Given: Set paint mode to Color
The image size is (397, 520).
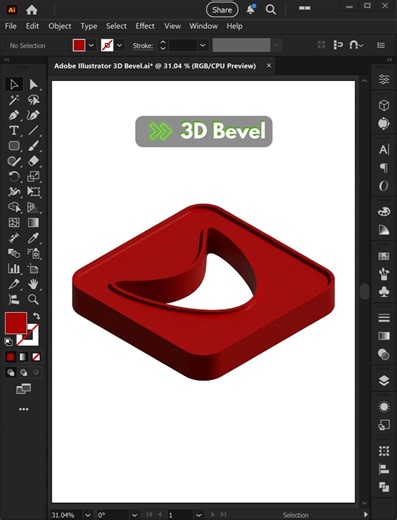Looking at the screenshot, I should point(11,357).
